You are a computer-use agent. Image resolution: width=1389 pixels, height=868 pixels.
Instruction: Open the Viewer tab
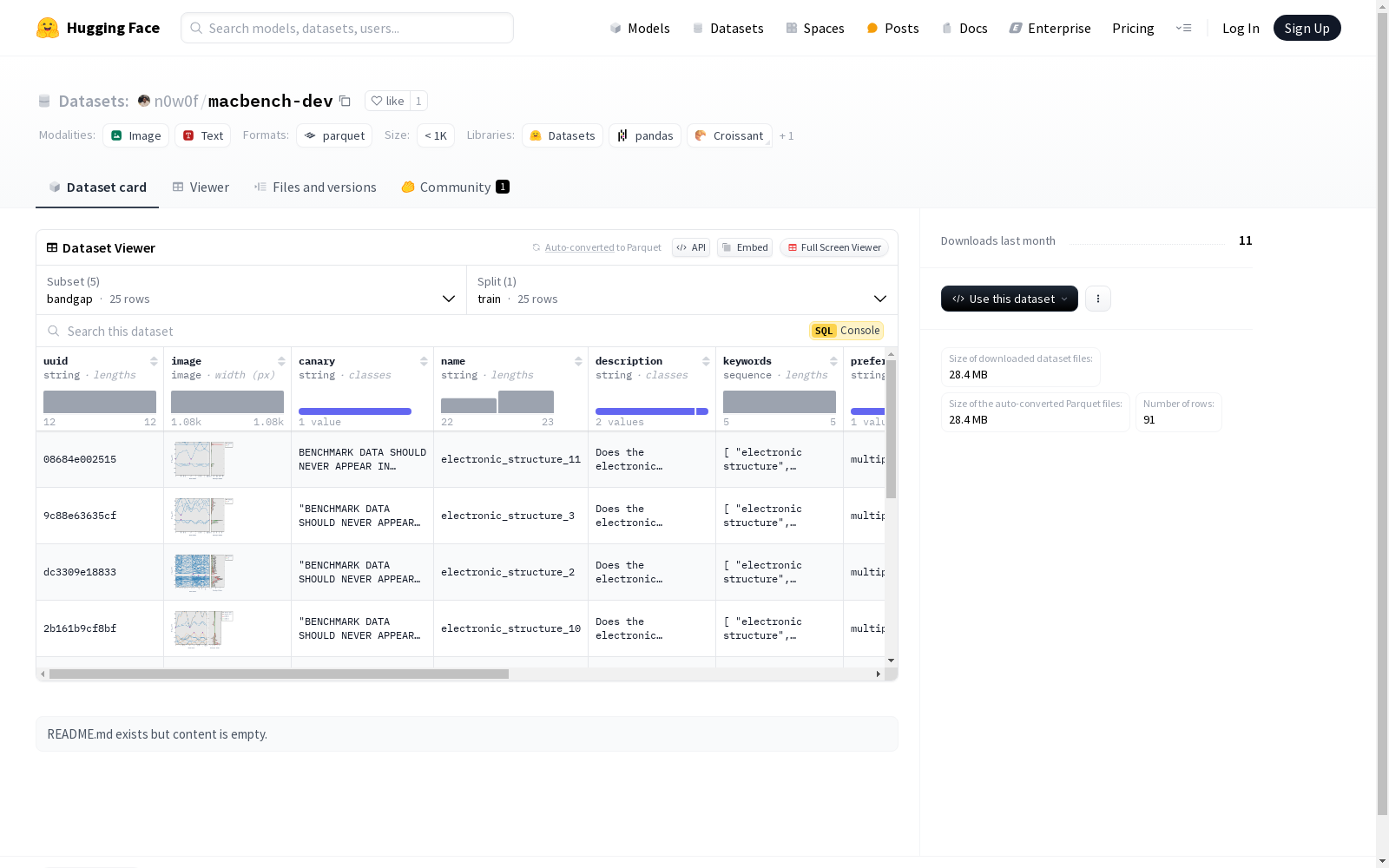201,187
